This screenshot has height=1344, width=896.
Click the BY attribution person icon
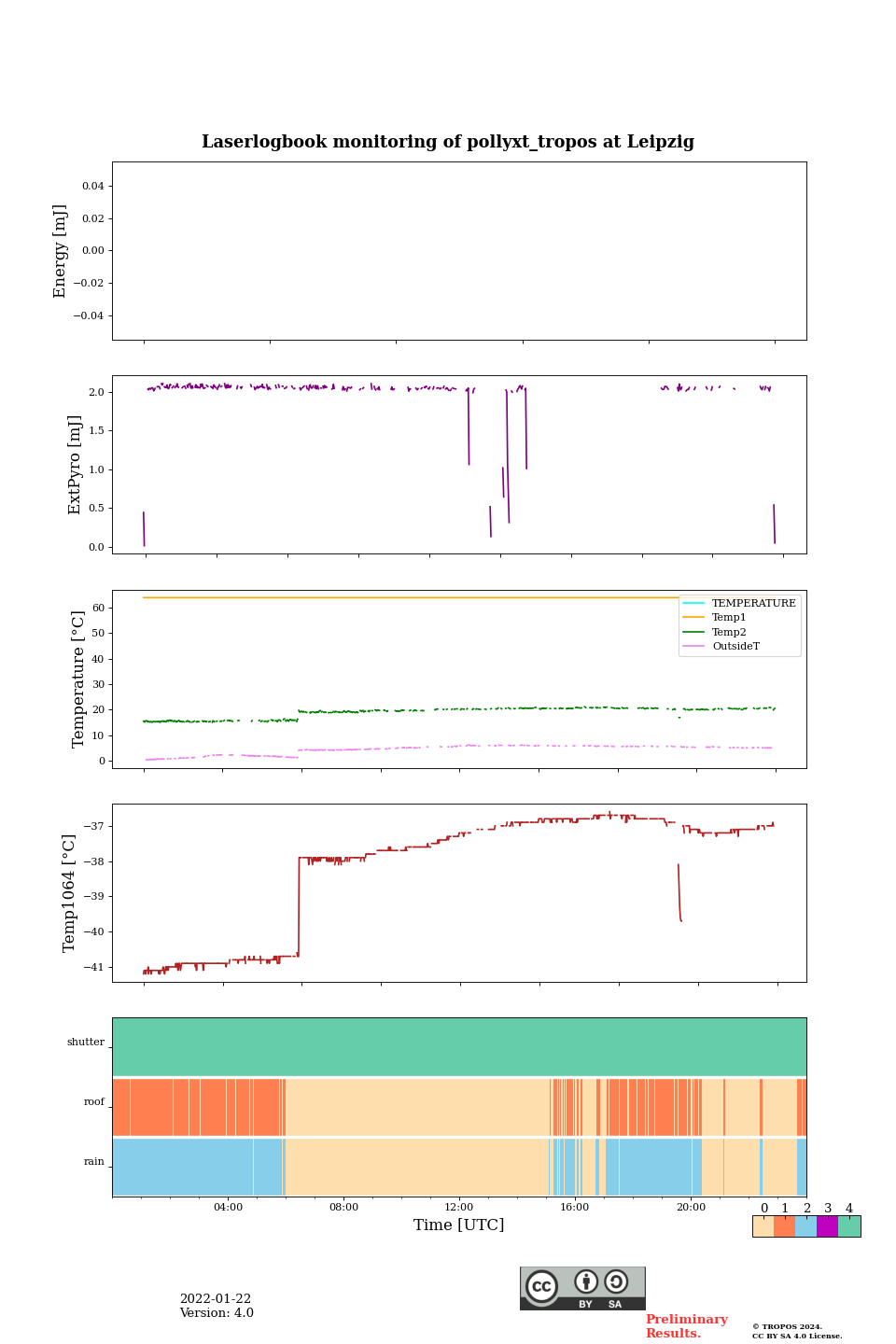(586, 1282)
